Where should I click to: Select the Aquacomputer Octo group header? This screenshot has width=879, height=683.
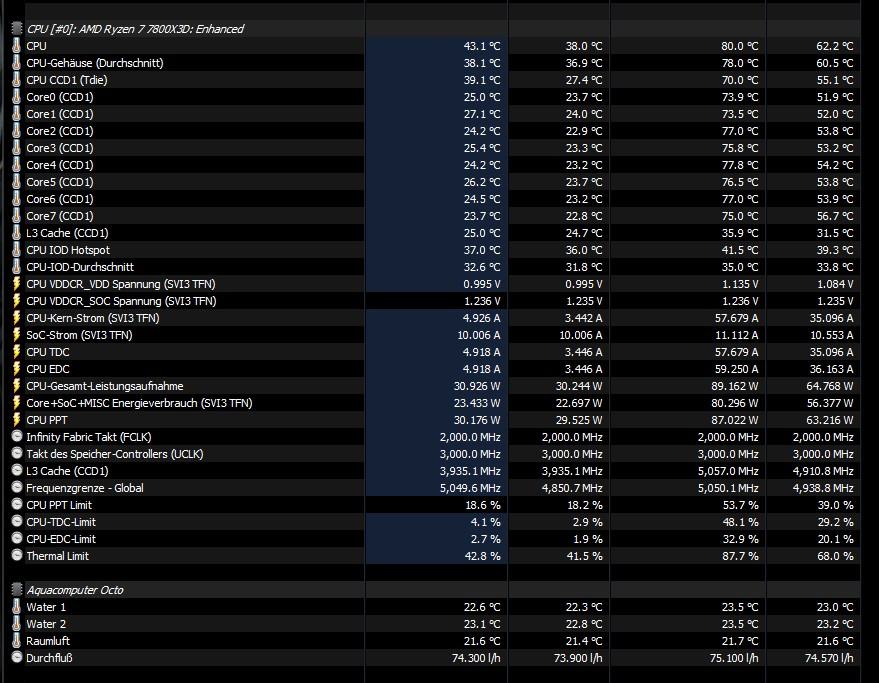(x=75, y=590)
